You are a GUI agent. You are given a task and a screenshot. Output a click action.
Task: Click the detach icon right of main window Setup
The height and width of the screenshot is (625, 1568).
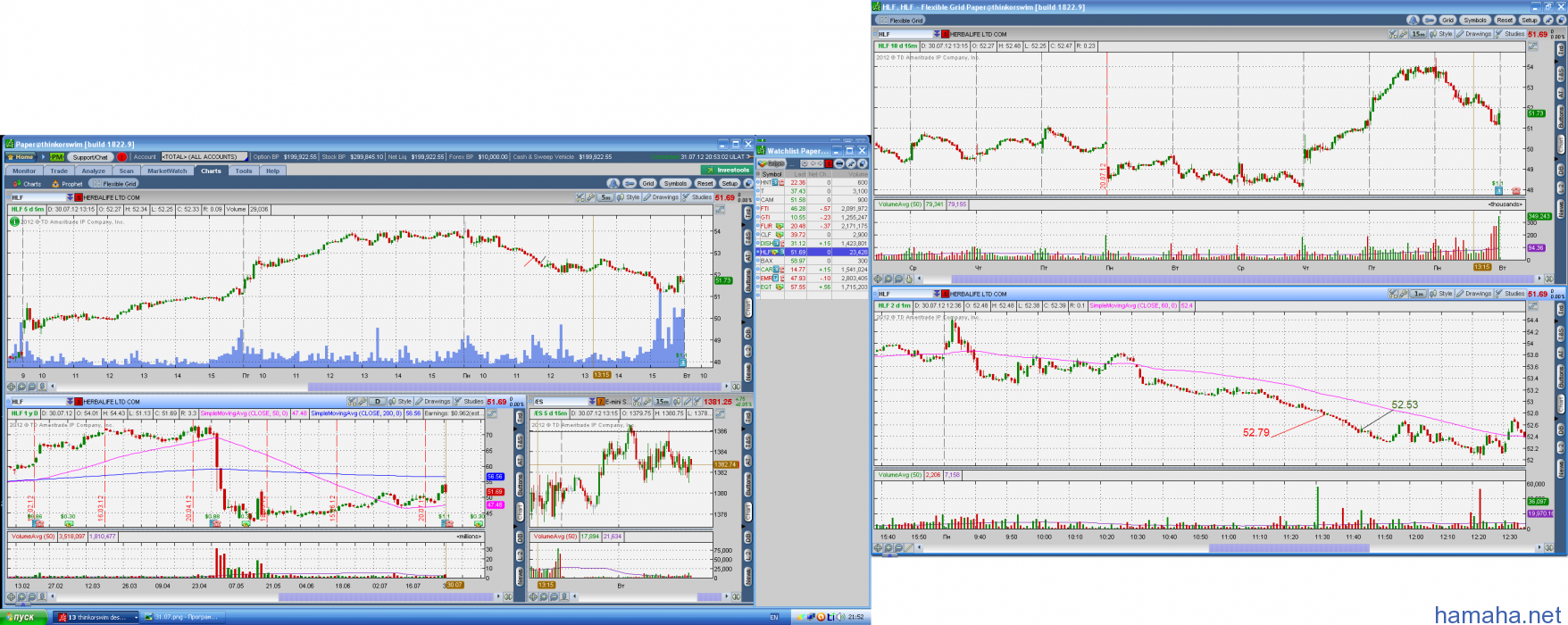pyautogui.click(x=748, y=183)
